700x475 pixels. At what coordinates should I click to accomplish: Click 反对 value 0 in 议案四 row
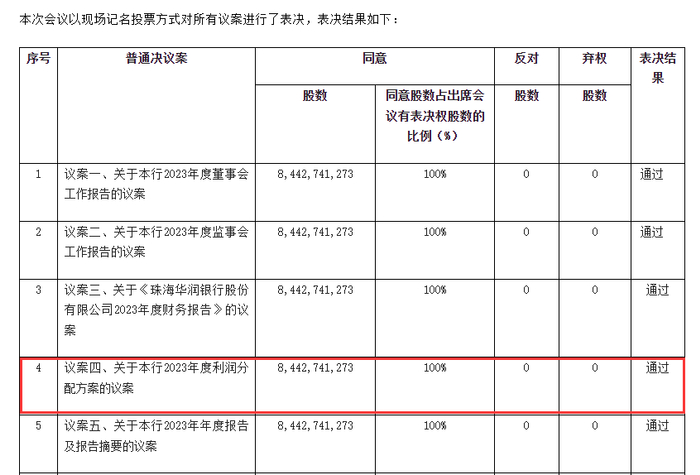(526, 368)
